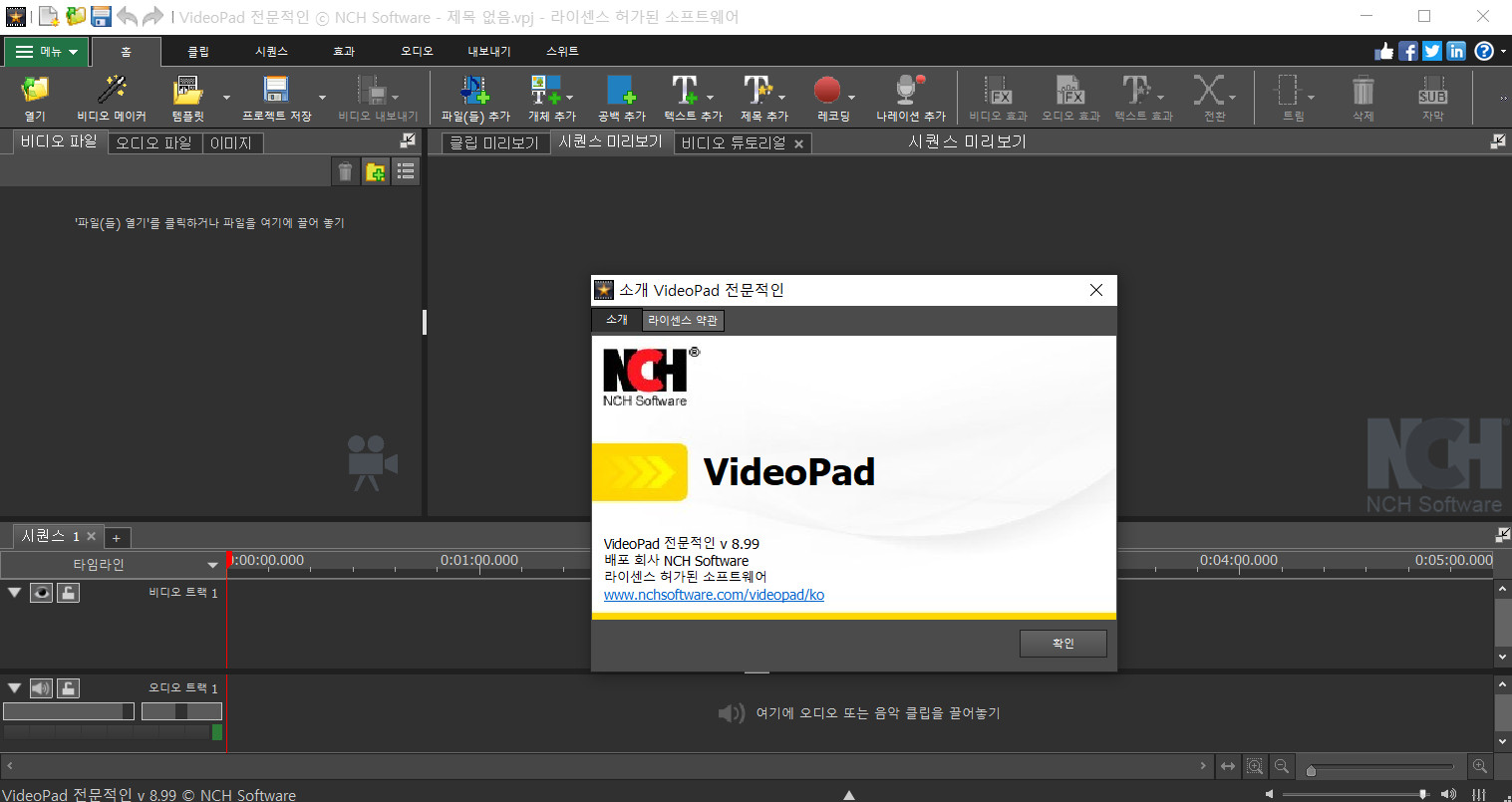Switch media bin to list view icon

tap(406, 172)
